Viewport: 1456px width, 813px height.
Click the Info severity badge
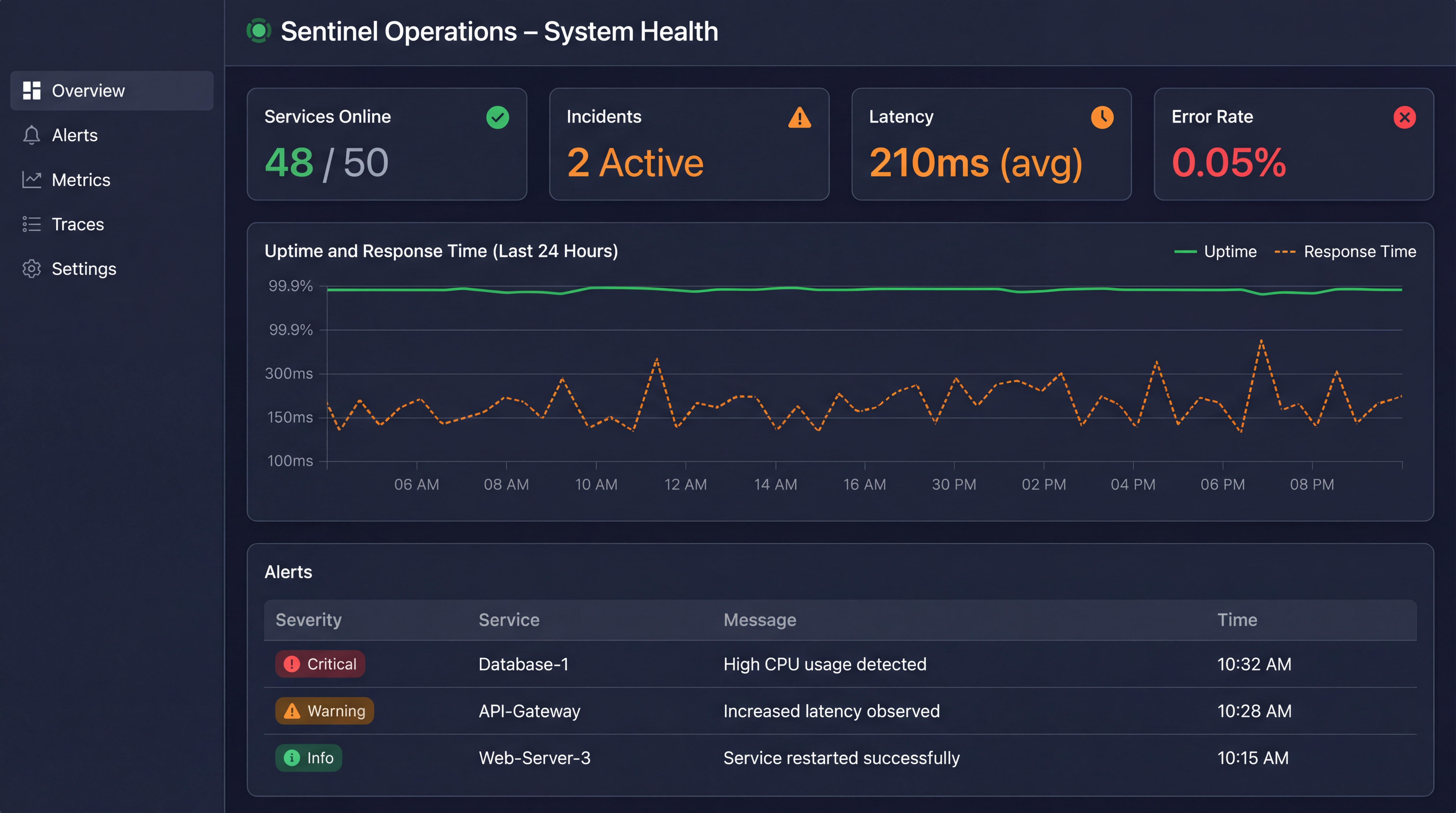[309, 758]
